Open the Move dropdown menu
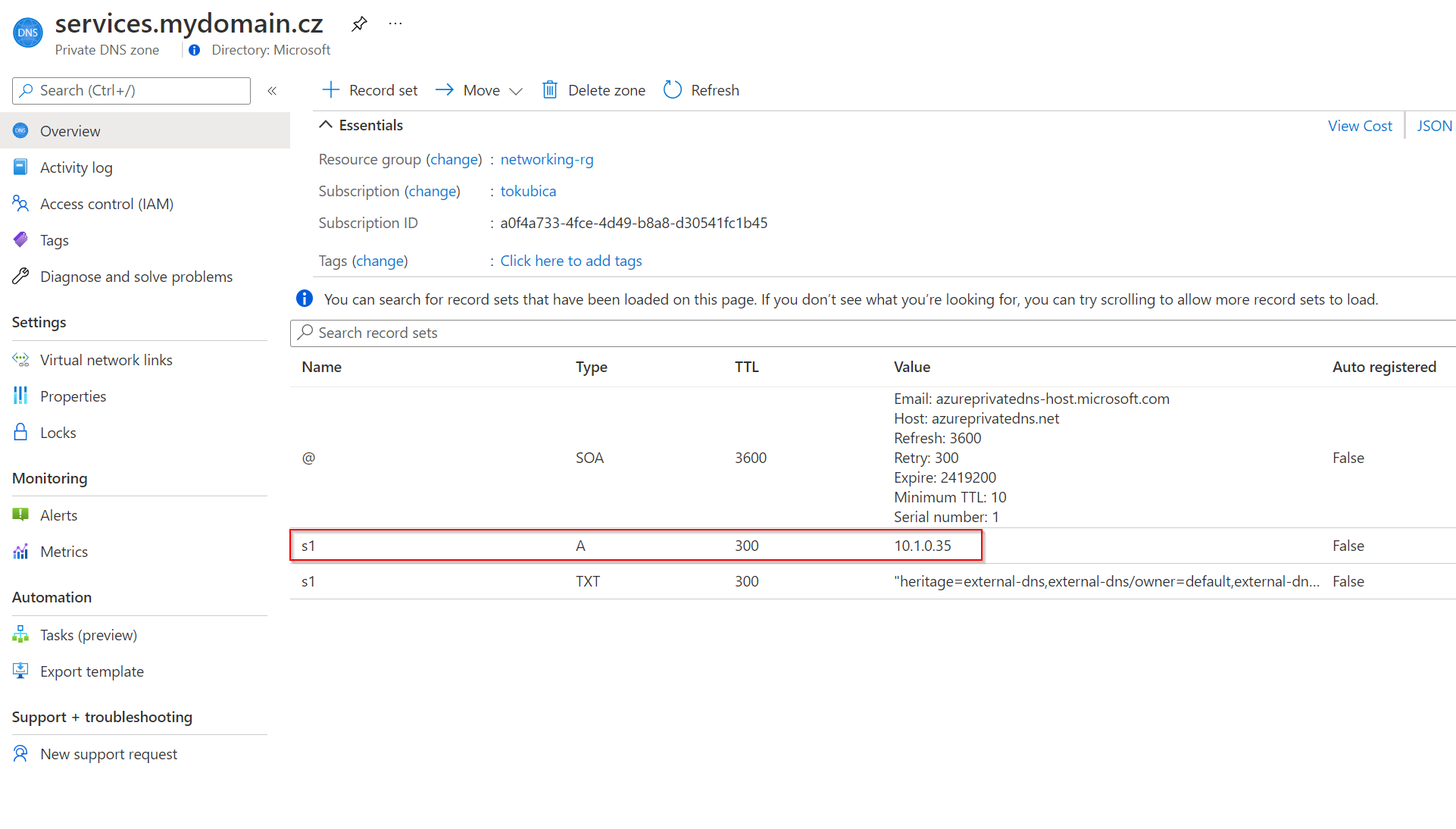This screenshot has height=829, width=1456. 479,90
